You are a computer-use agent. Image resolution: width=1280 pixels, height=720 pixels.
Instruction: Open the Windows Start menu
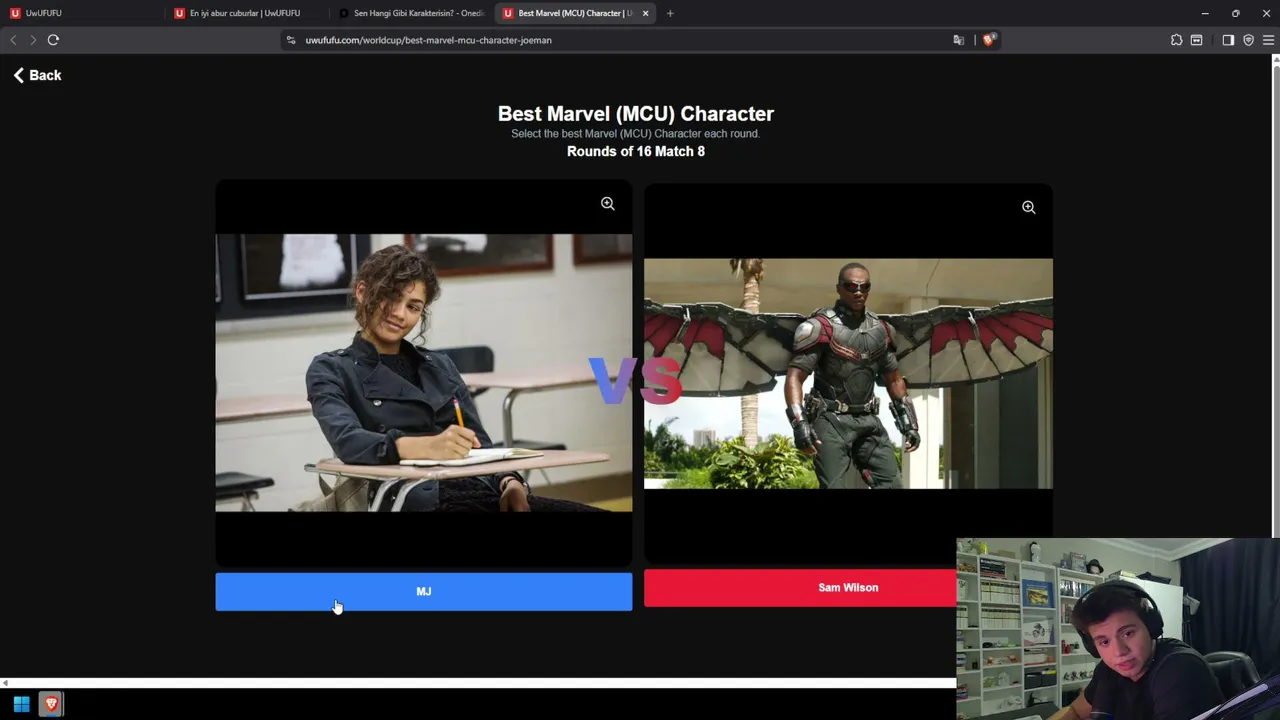21,704
